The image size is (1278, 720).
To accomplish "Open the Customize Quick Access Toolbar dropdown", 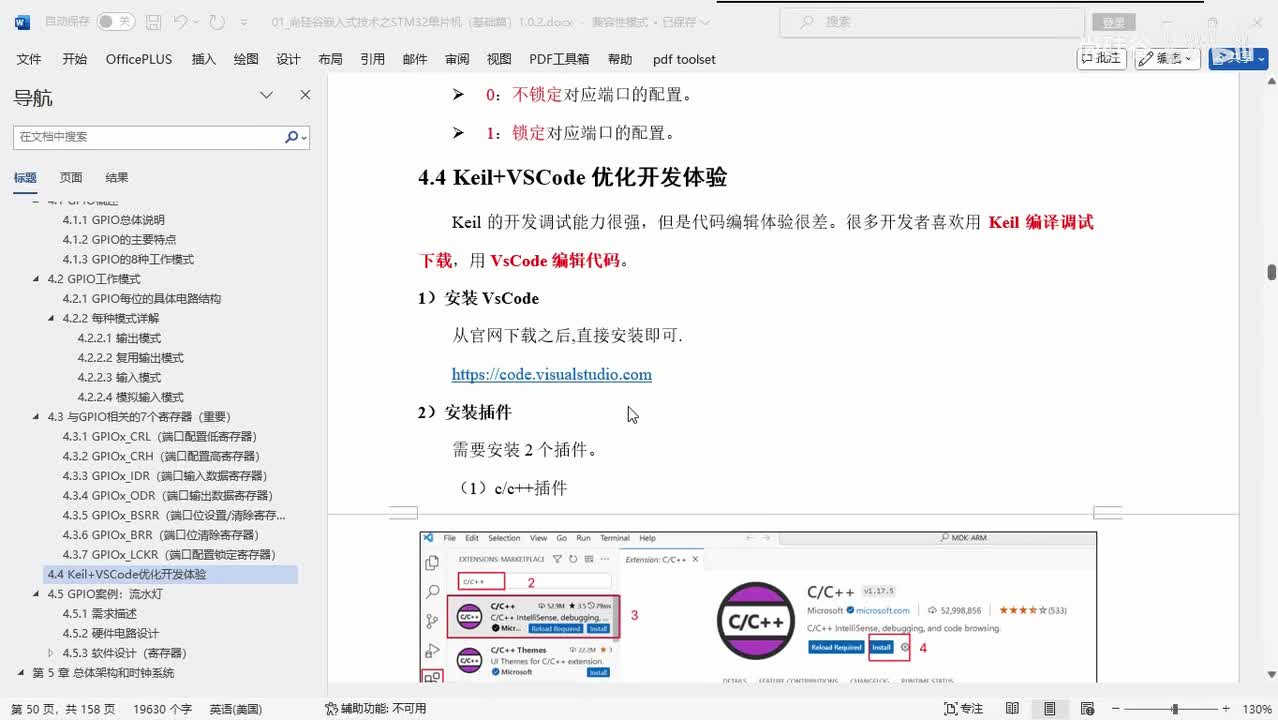I will (x=246, y=21).
